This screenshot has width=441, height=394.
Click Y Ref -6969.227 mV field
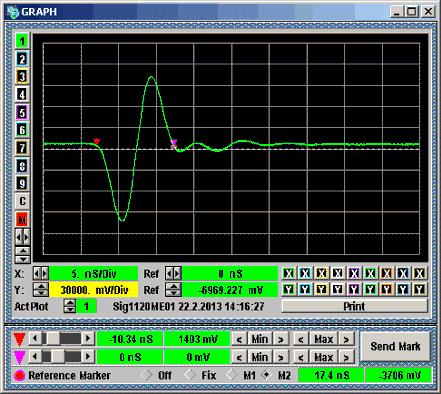coord(230,290)
